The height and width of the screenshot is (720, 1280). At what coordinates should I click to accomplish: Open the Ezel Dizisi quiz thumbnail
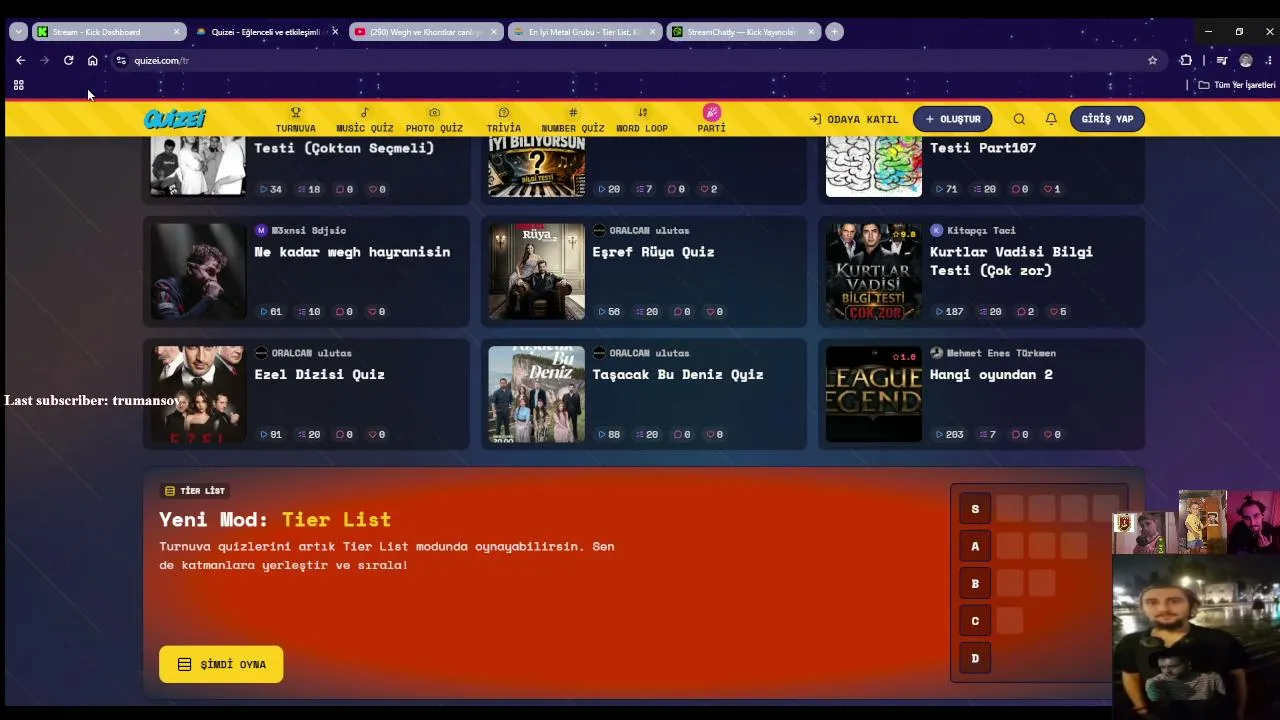(x=198, y=394)
